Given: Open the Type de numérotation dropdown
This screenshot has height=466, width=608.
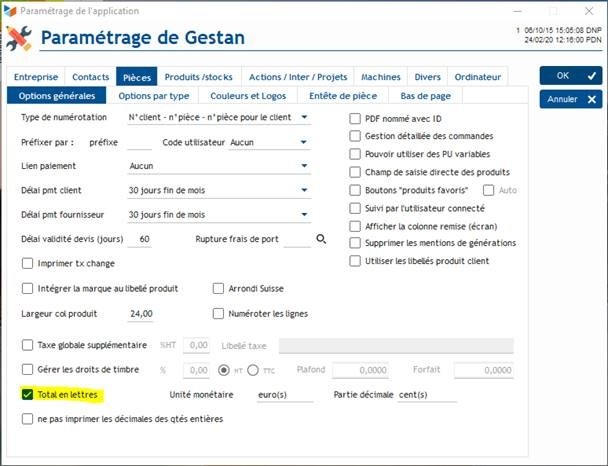Looking at the screenshot, I should [303, 118].
